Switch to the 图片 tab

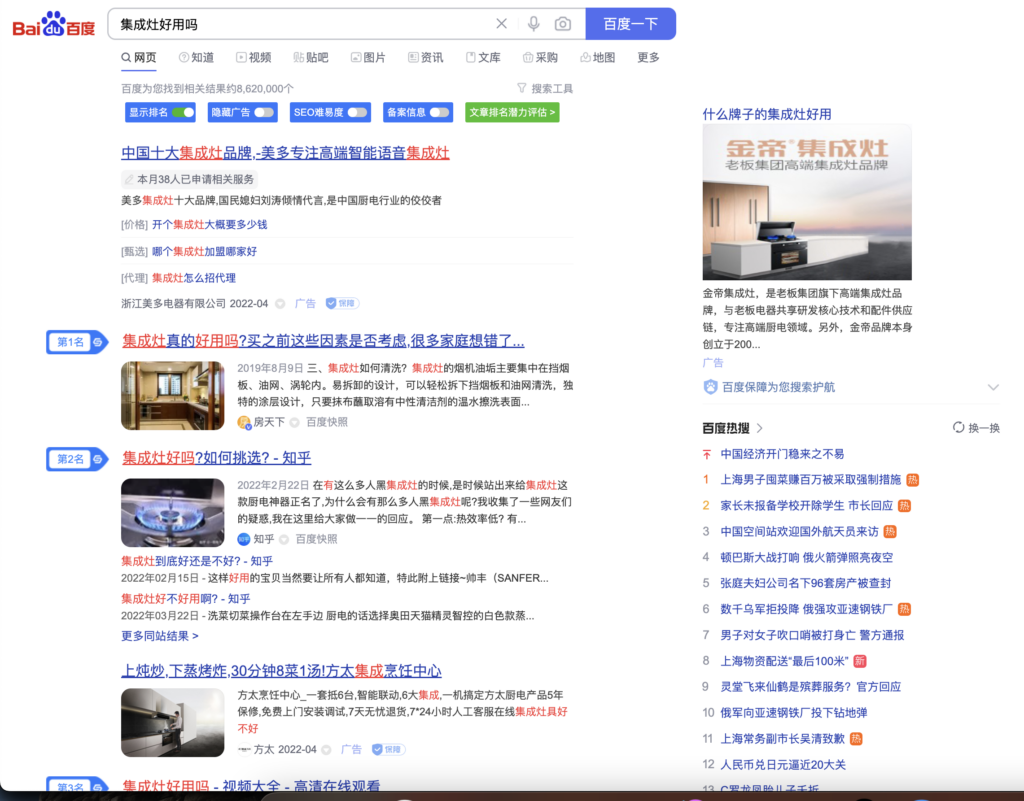pyautogui.click(x=367, y=58)
